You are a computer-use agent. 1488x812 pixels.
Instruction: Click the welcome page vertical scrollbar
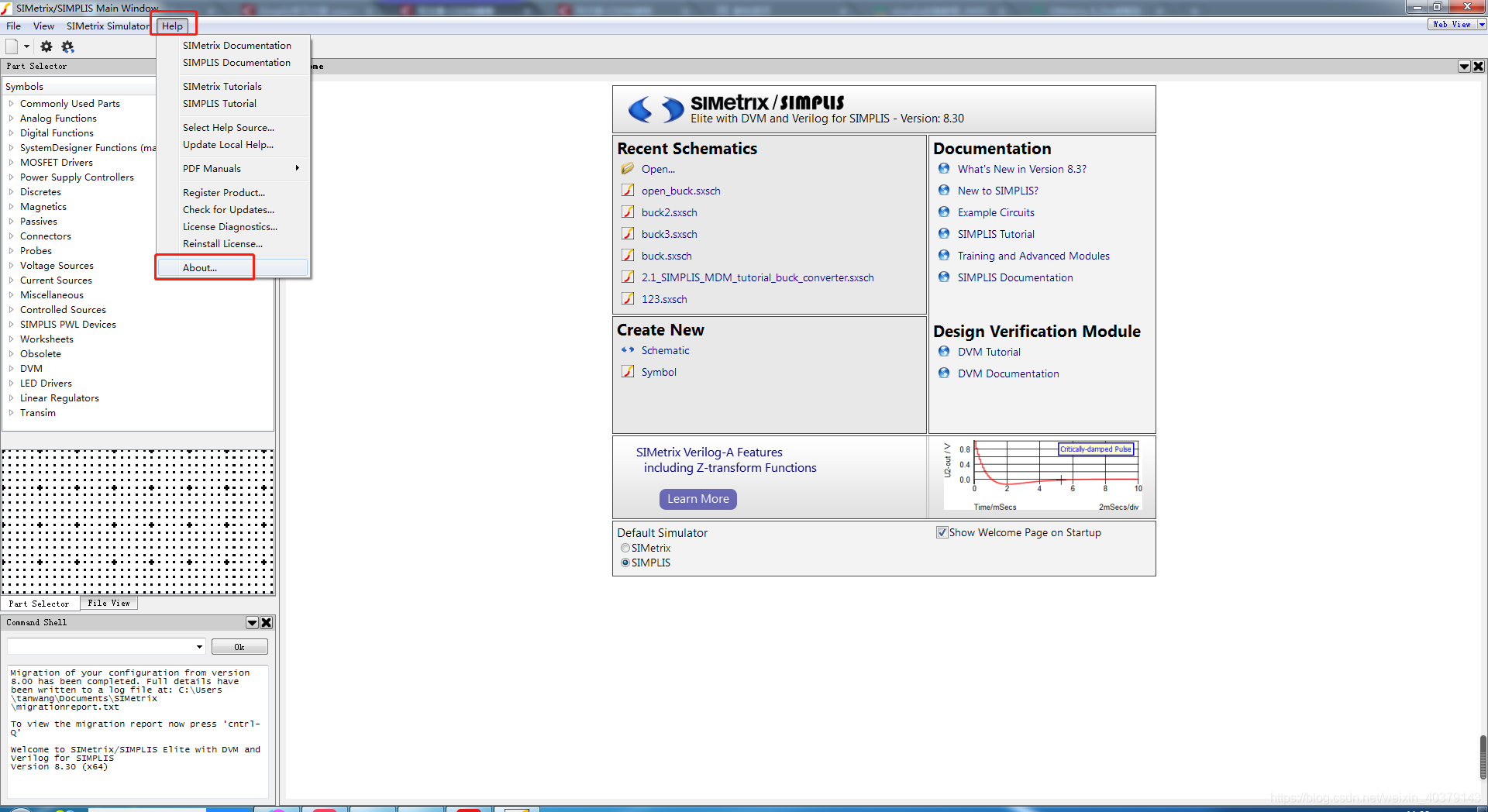click(1483, 758)
